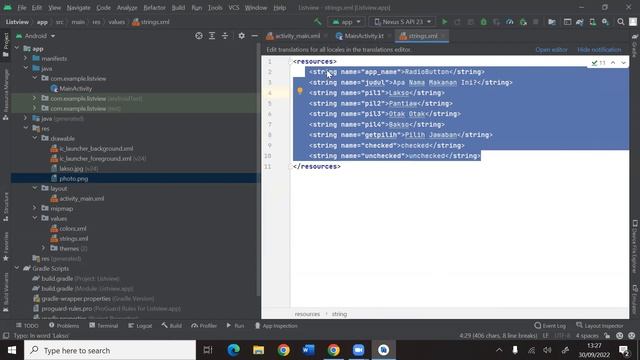Expand all in Project panel
The width and height of the screenshot is (640, 360).
(212, 36)
